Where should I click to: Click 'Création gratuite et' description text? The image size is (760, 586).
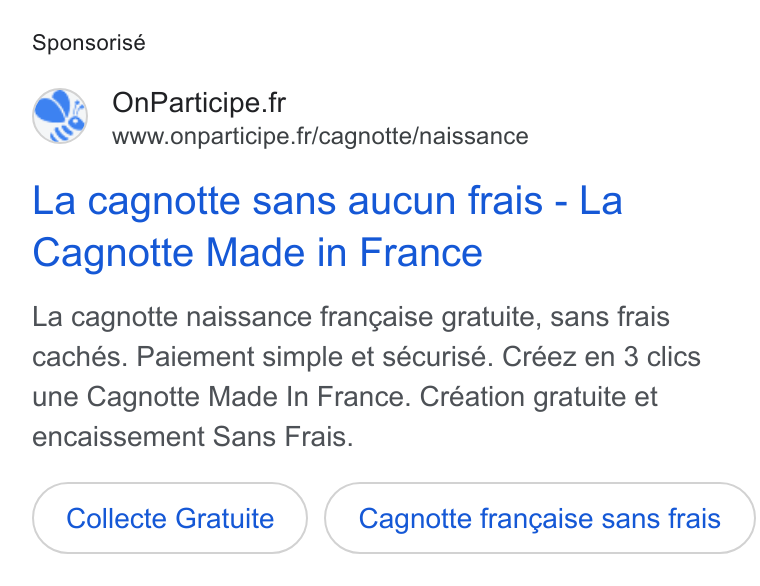tap(538, 397)
